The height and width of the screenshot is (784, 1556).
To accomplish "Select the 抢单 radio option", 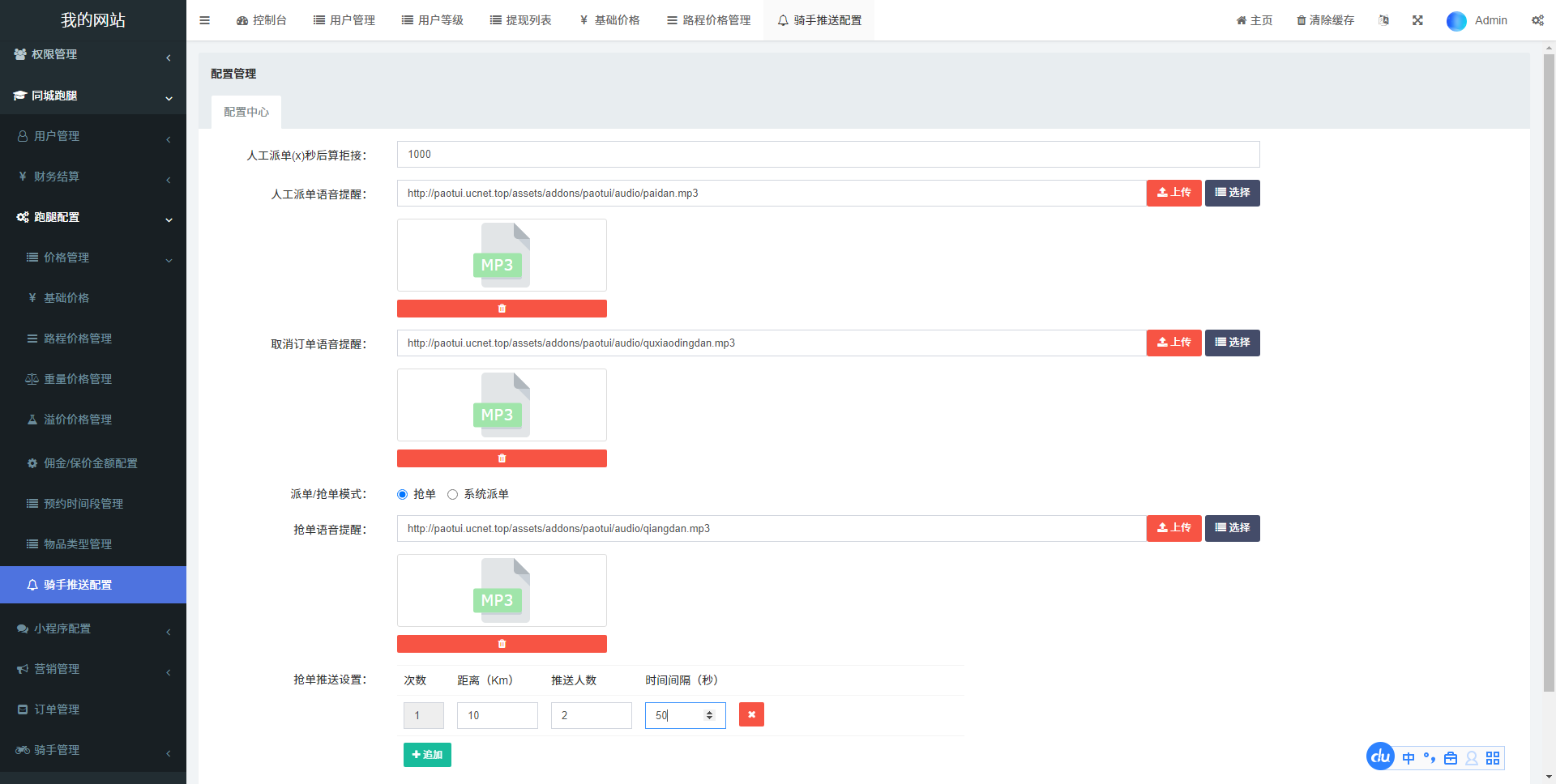I will [x=403, y=494].
